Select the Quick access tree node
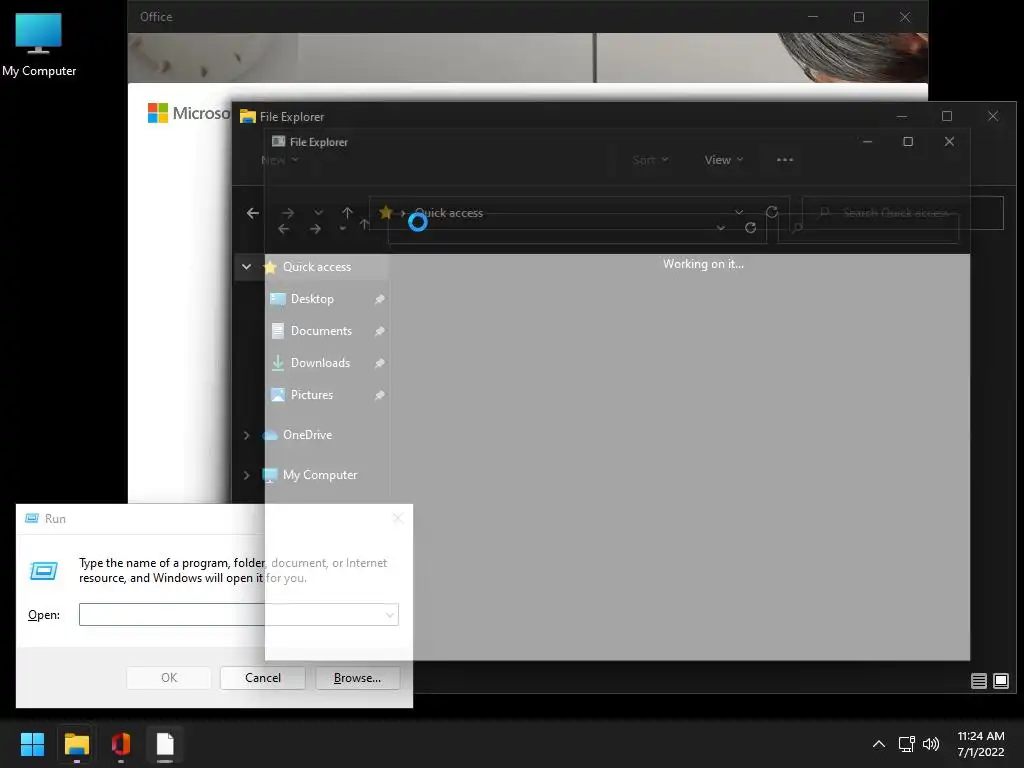This screenshot has height=768, width=1024. [317, 266]
